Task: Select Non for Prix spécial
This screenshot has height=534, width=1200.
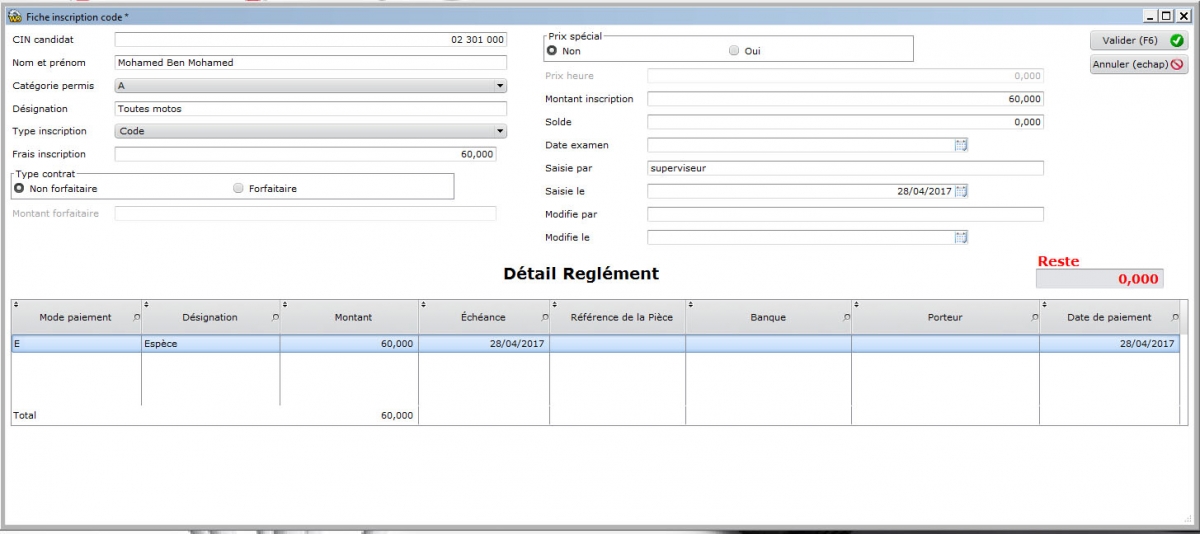Action: [x=552, y=51]
